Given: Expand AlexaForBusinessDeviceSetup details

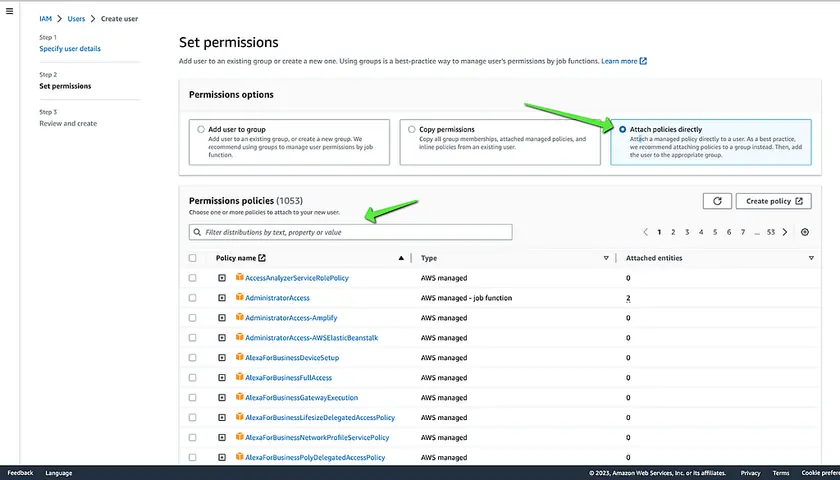Looking at the screenshot, I should (222, 358).
